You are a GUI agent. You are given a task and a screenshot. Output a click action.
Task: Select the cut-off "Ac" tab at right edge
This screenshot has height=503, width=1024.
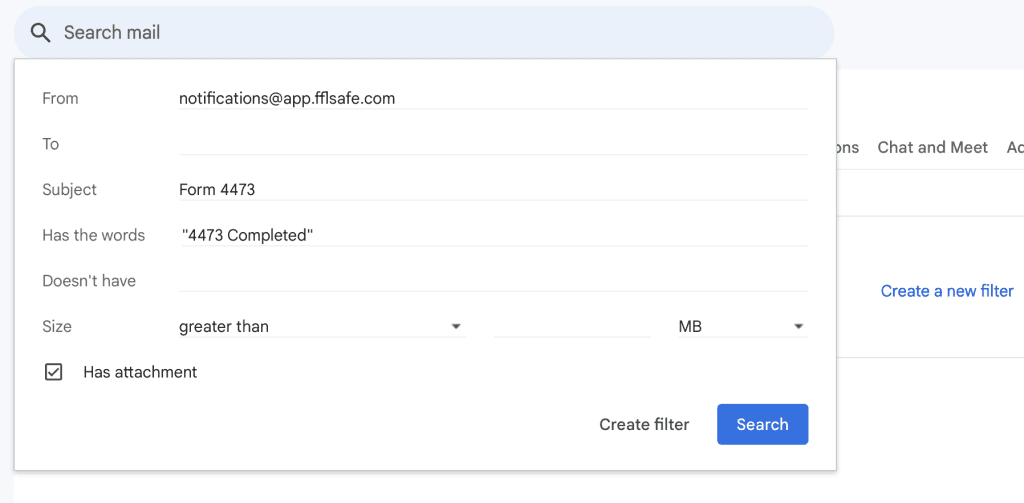(x=1014, y=147)
